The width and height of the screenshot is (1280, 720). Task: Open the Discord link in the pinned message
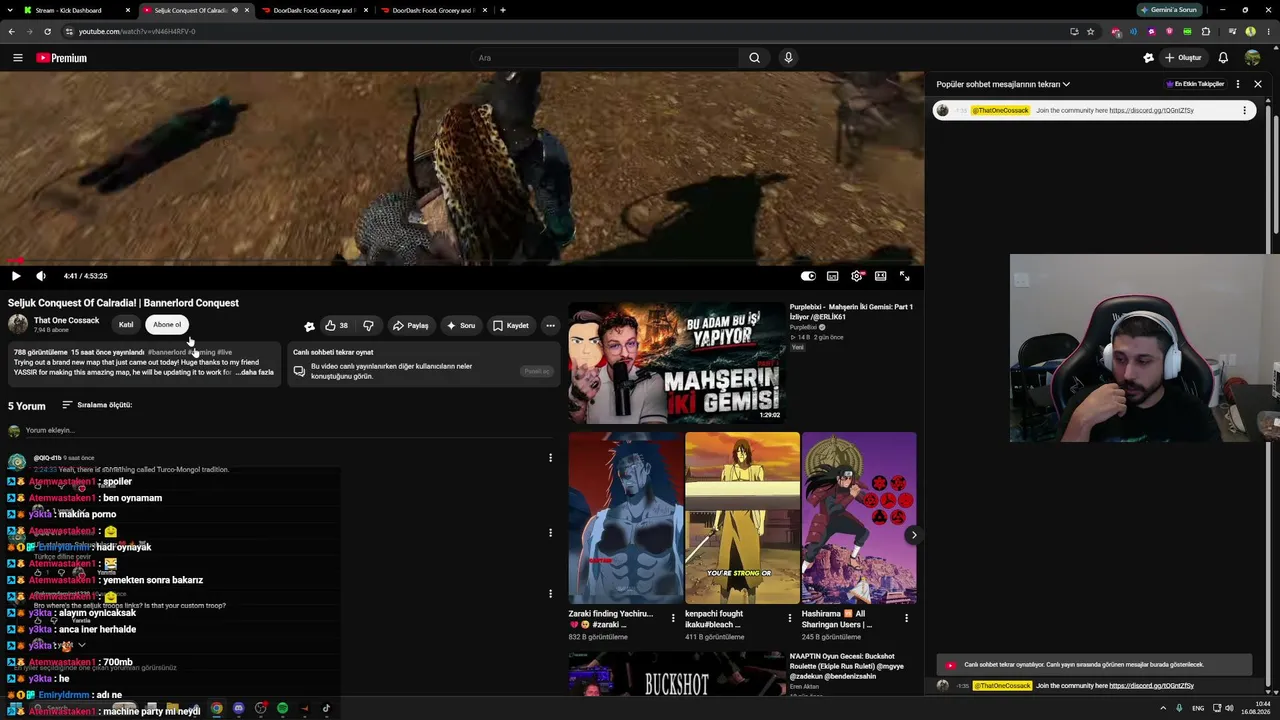coord(1151,110)
